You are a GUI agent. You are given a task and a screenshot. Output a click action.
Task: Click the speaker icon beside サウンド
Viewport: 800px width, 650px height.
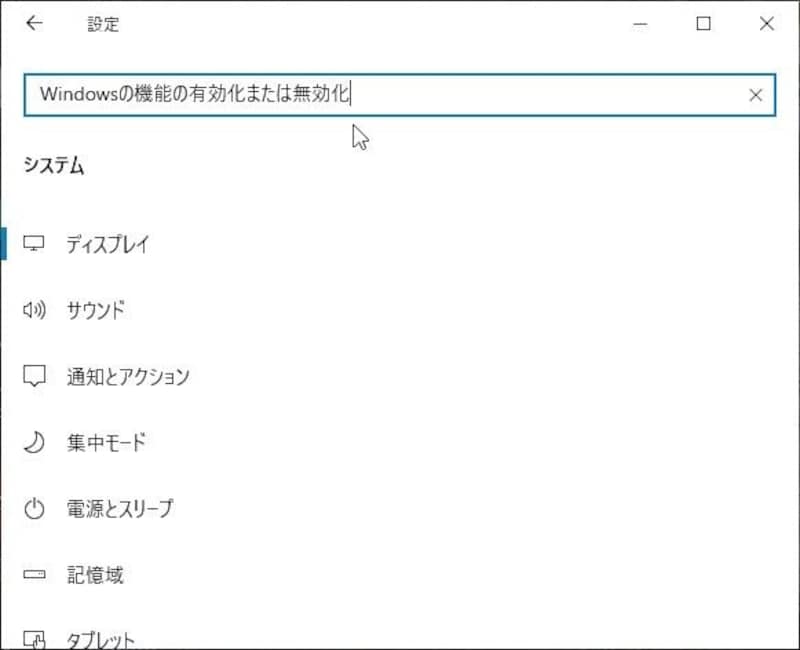[x=36, y=309]
